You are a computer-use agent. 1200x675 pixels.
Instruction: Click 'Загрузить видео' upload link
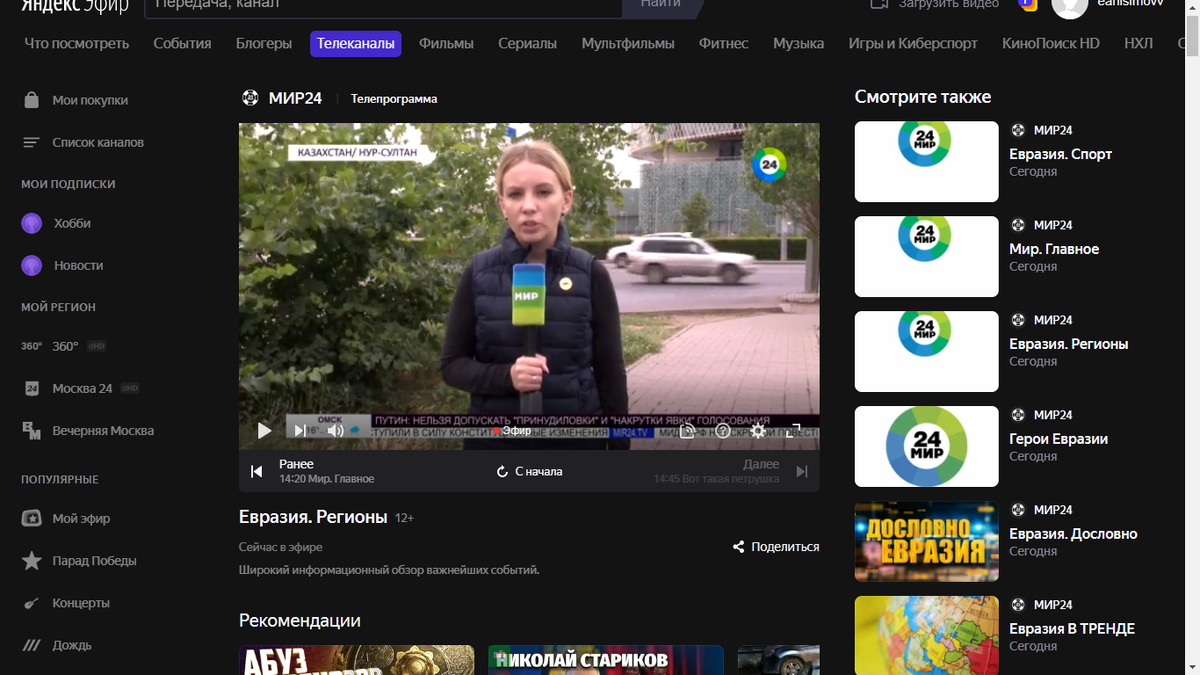point(936,5)
